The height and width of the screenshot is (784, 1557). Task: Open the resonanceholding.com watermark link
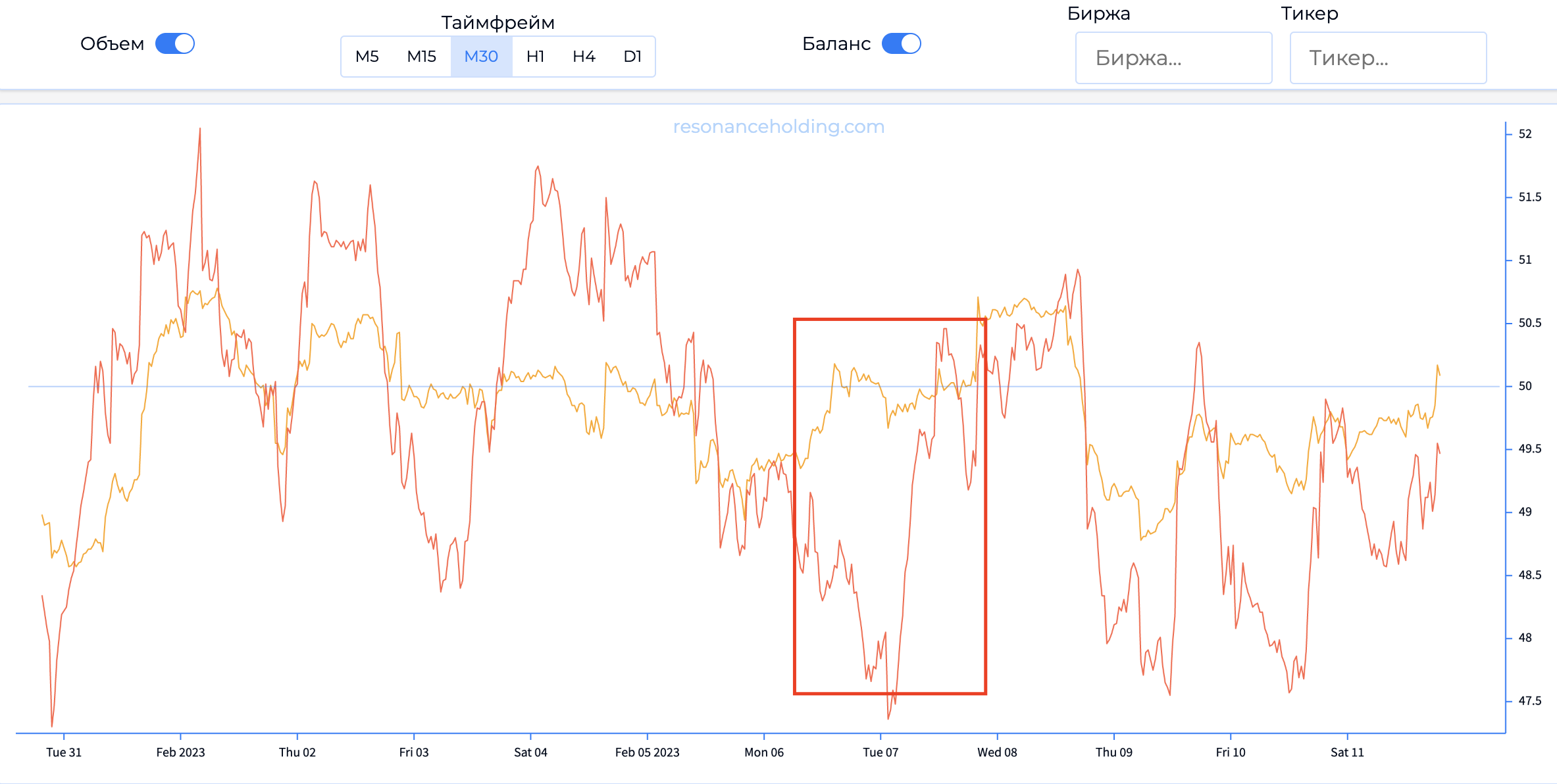tap(778, 126)
